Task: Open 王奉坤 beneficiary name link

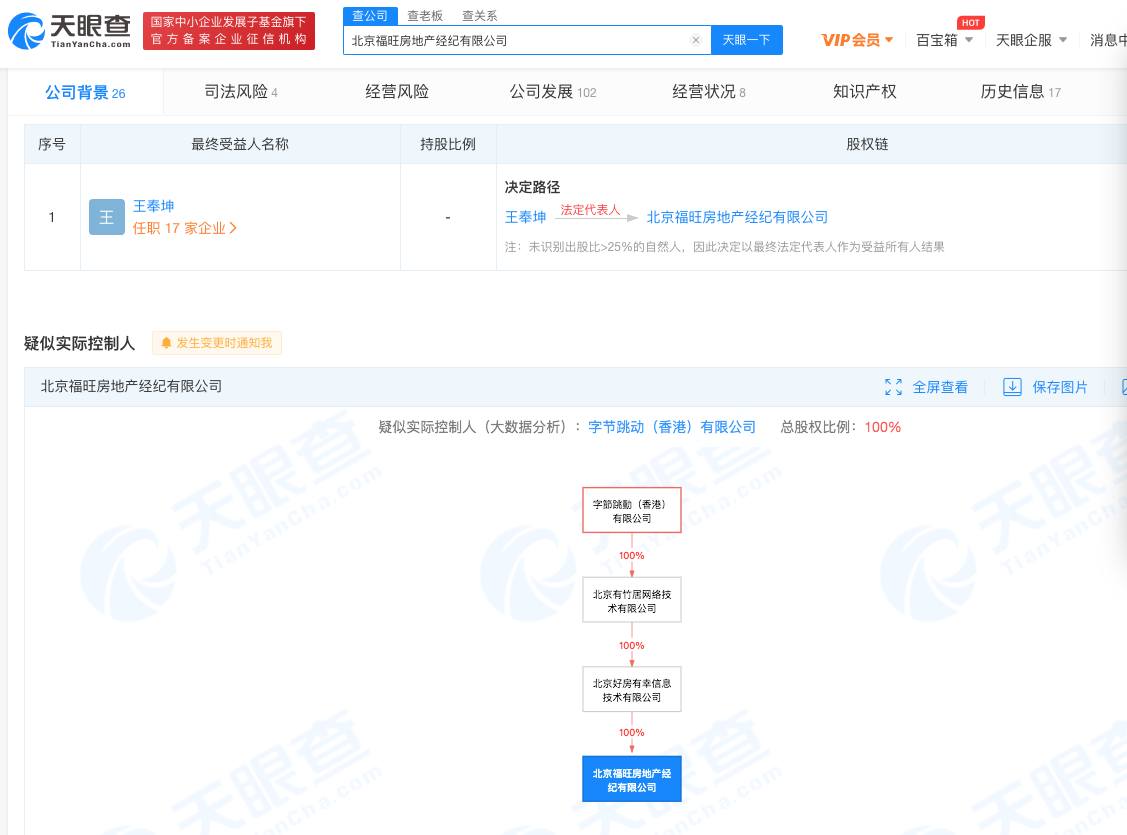Action: coord(154,206)
